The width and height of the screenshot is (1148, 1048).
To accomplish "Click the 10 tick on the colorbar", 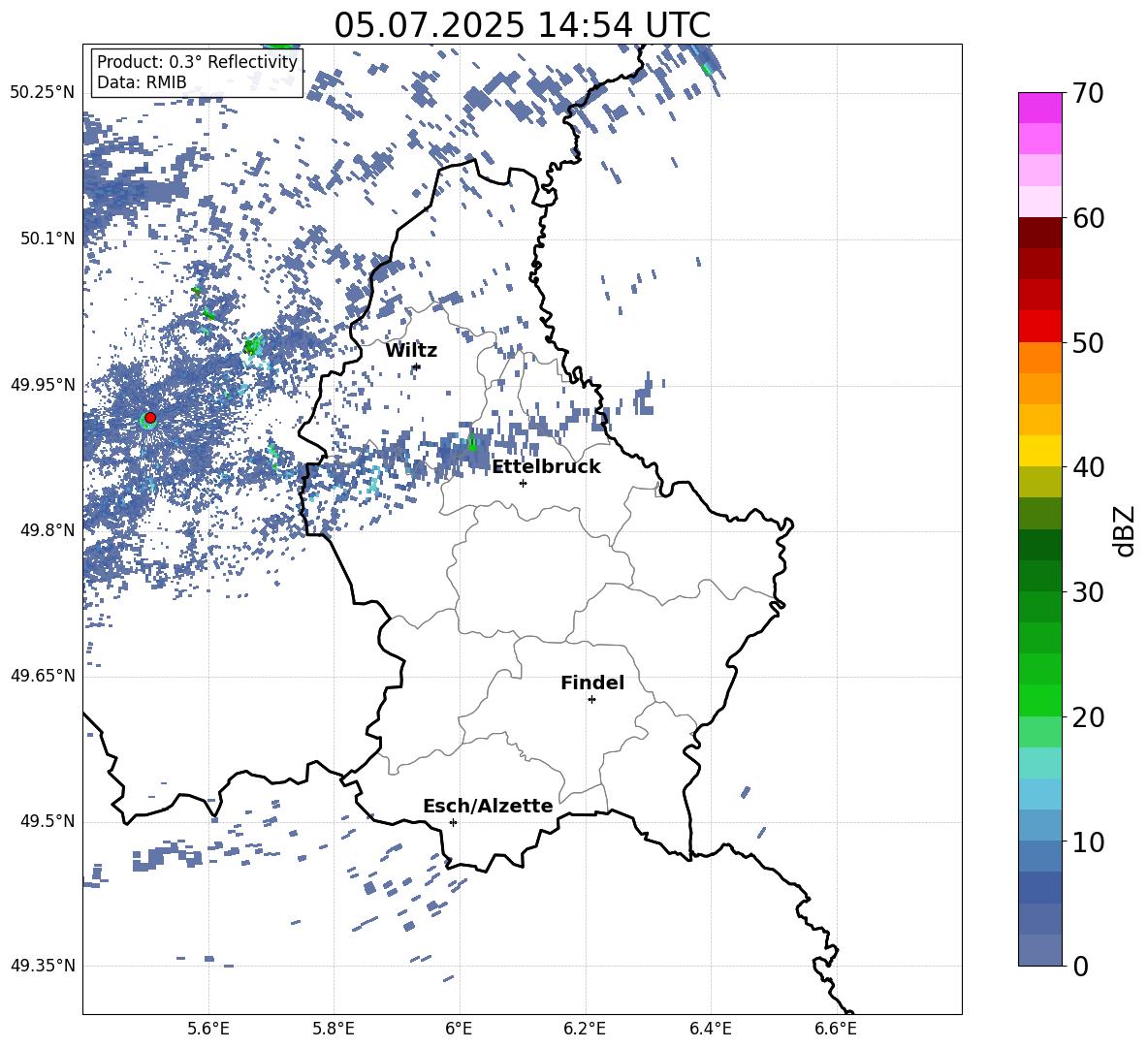I will 1088,842.
